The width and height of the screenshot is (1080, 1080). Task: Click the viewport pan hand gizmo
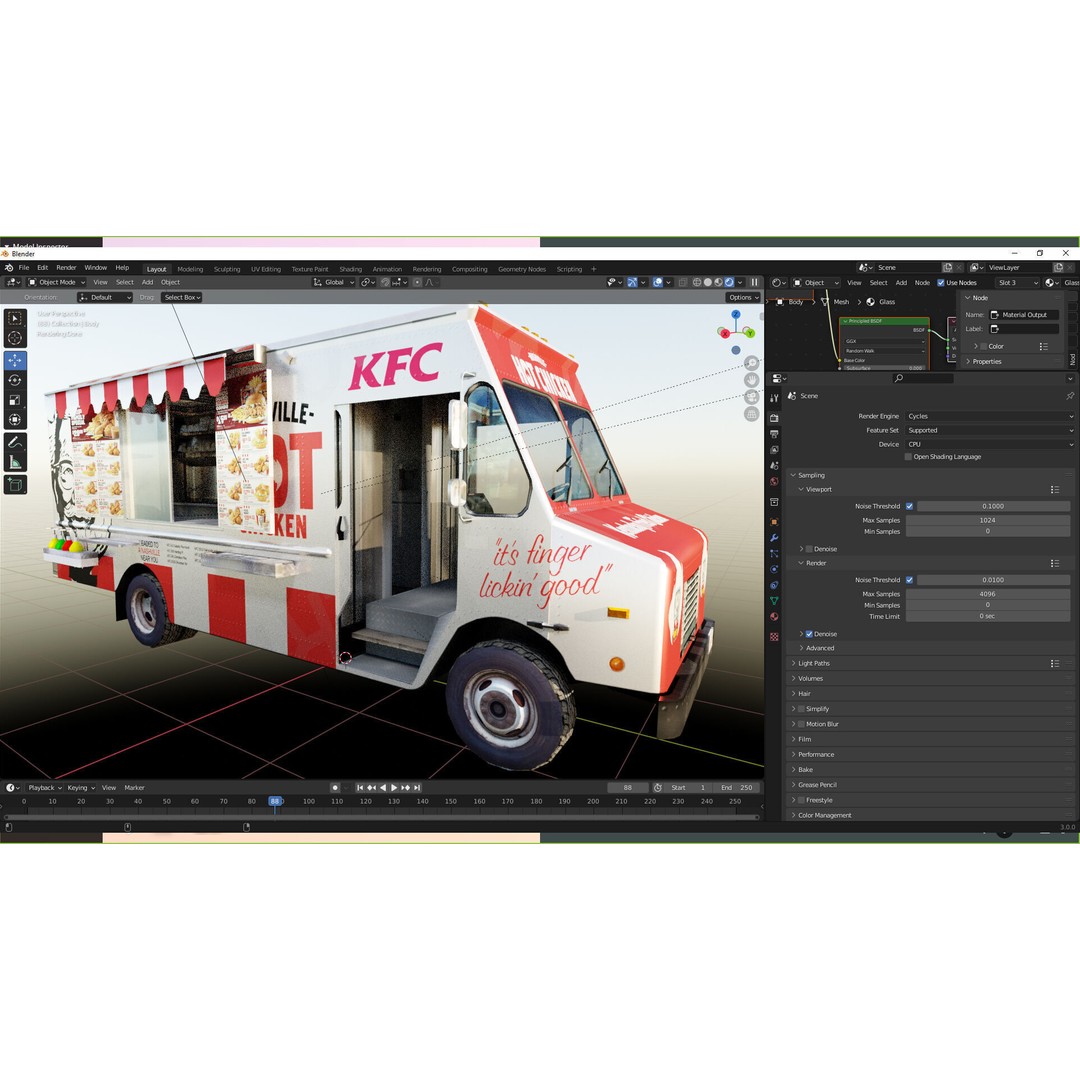751,380
